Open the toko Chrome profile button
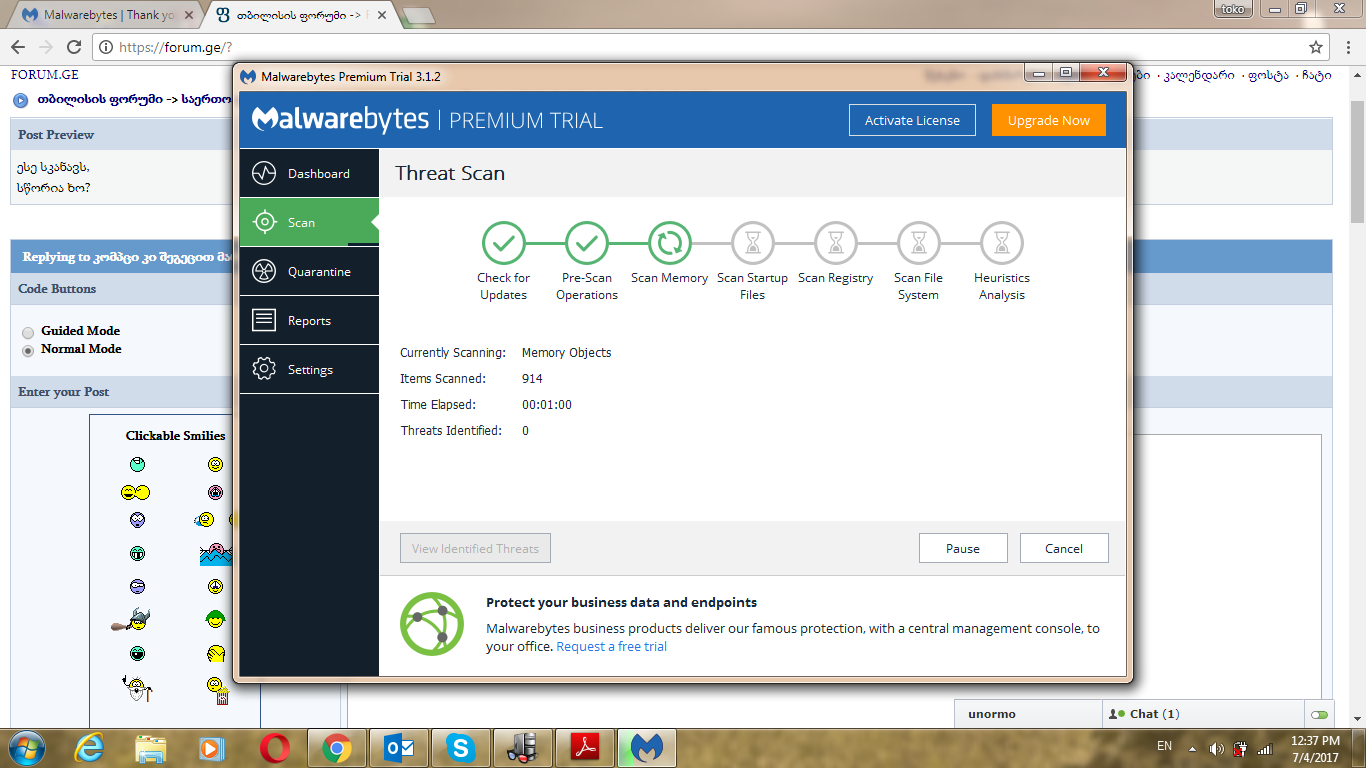This screenshot has height=768, width=1366. (x=1232, y=8)
